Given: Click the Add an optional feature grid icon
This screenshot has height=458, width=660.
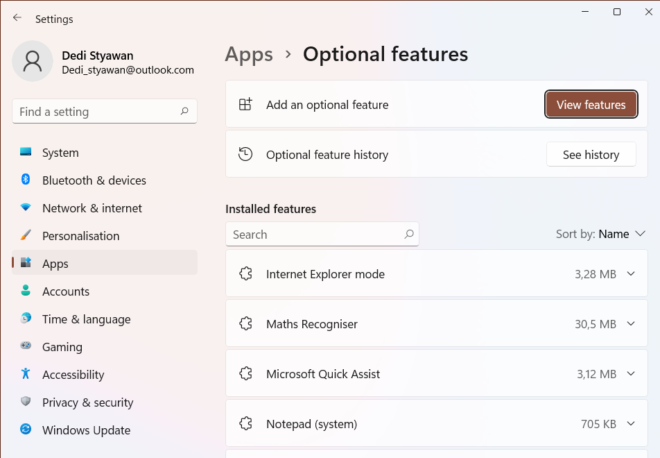Looking at the screenshot, I should coord(245,104).
